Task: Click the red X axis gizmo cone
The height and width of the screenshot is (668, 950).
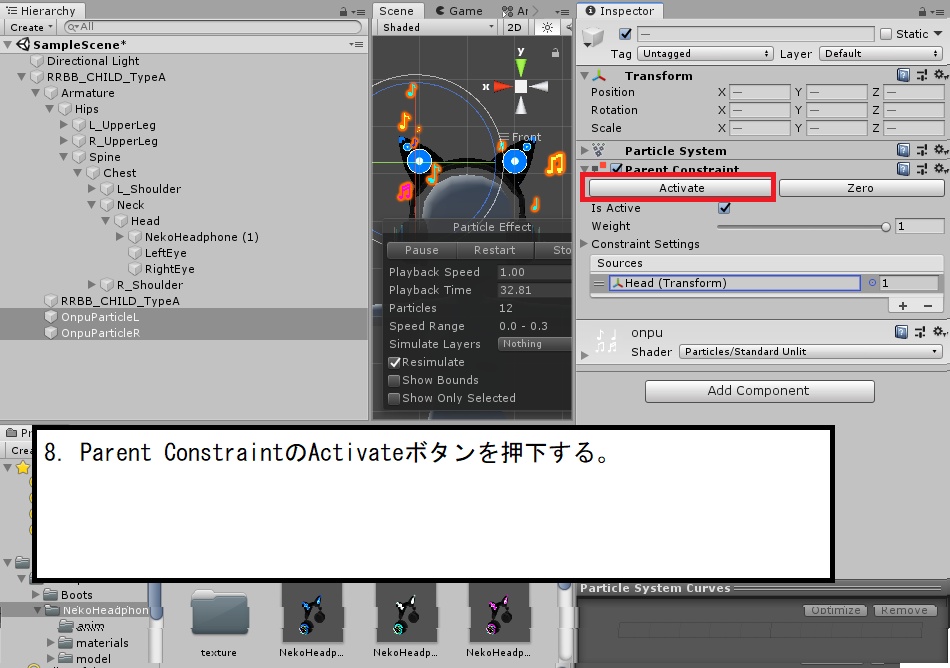Action: coord(503,87)
